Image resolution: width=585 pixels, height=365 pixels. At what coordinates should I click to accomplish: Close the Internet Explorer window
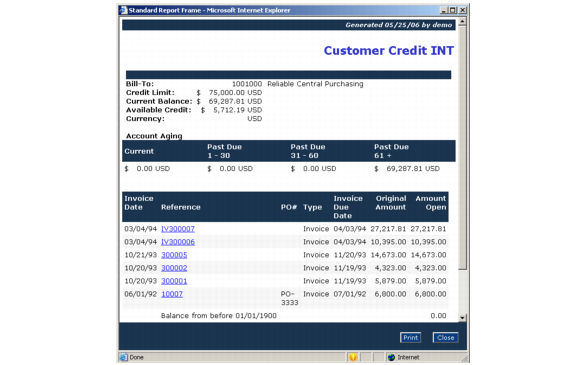[x=462, y=10]
